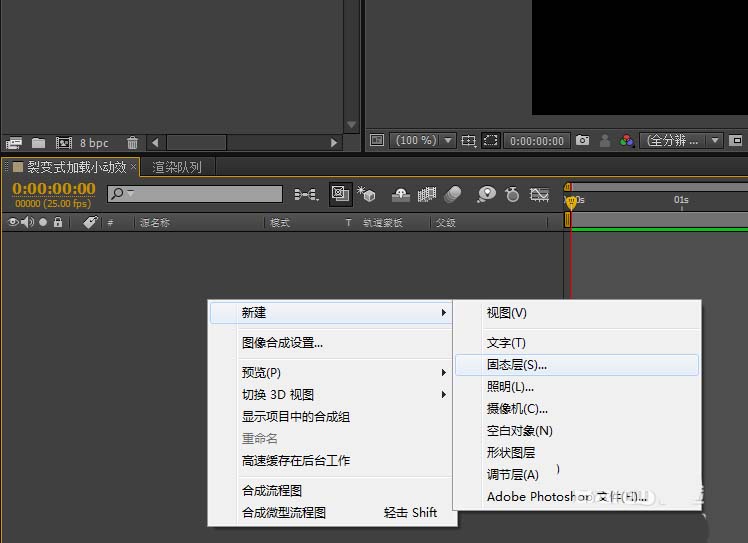This screenshot has width=748, height=543.
Task: Click the new folder icon in project panel
Action: pos(38,143)
